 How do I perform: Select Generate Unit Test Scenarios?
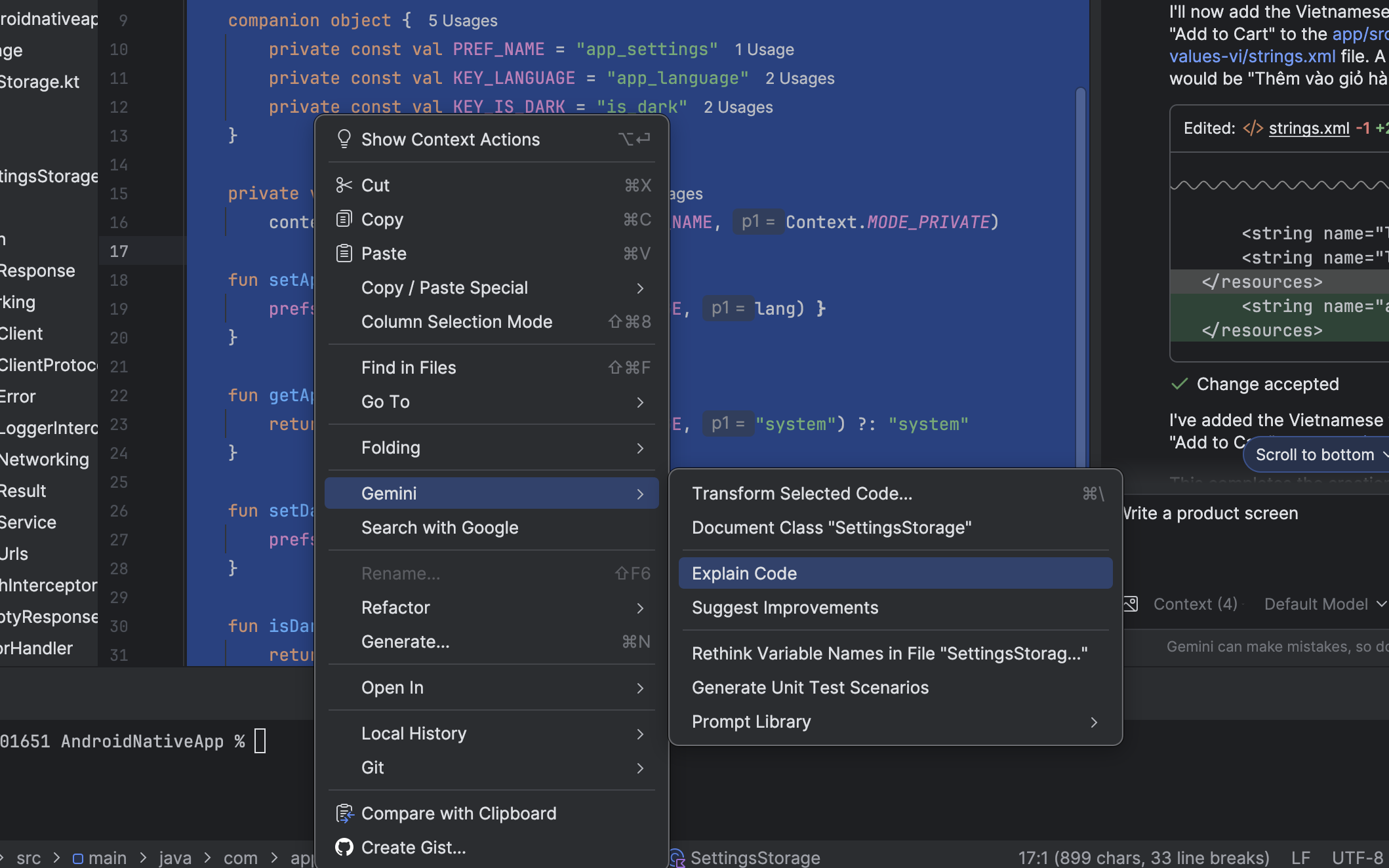point(809,688)
